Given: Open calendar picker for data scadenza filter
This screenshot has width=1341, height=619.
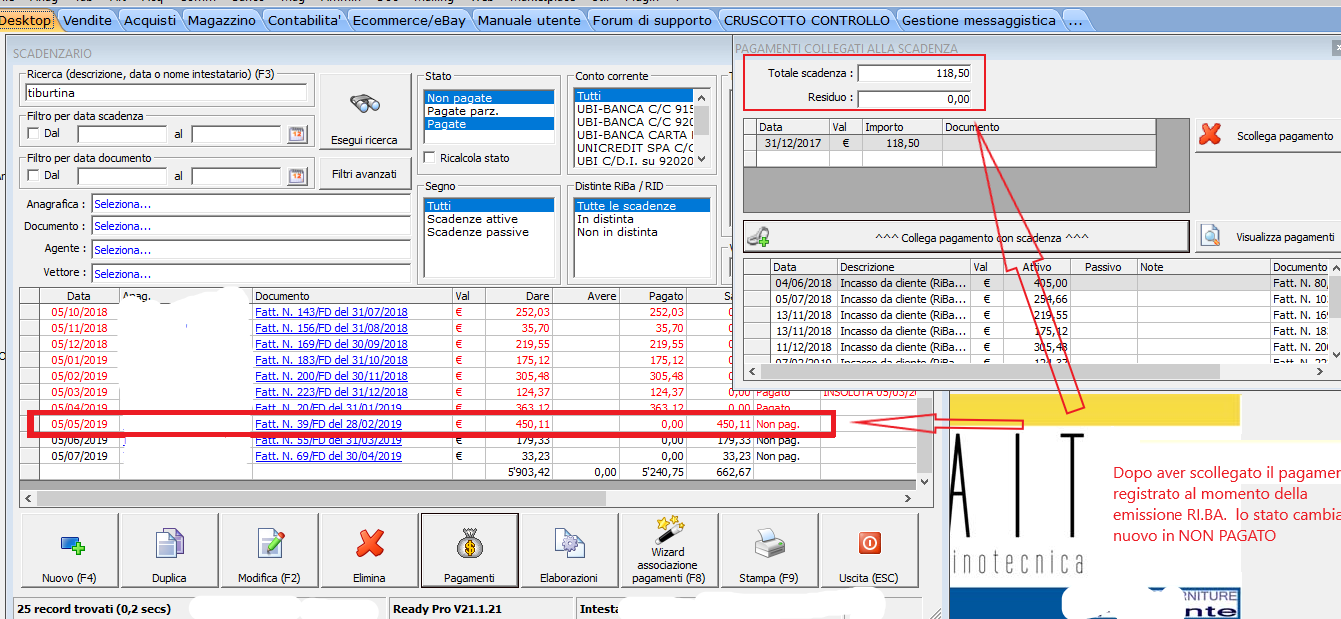Looking at the screenshot, I should 297,134.
